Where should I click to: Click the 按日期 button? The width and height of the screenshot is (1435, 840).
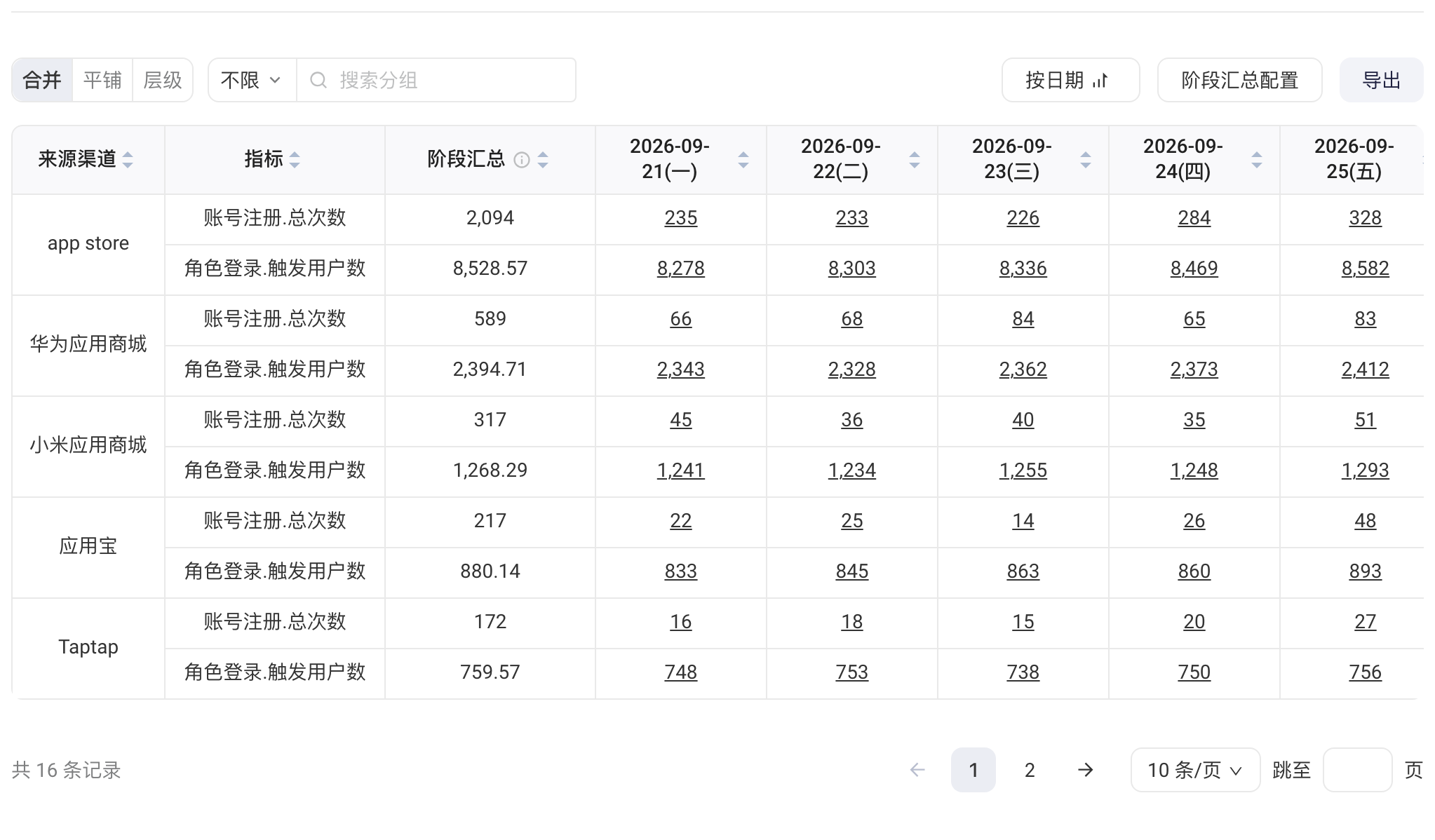1070,80
